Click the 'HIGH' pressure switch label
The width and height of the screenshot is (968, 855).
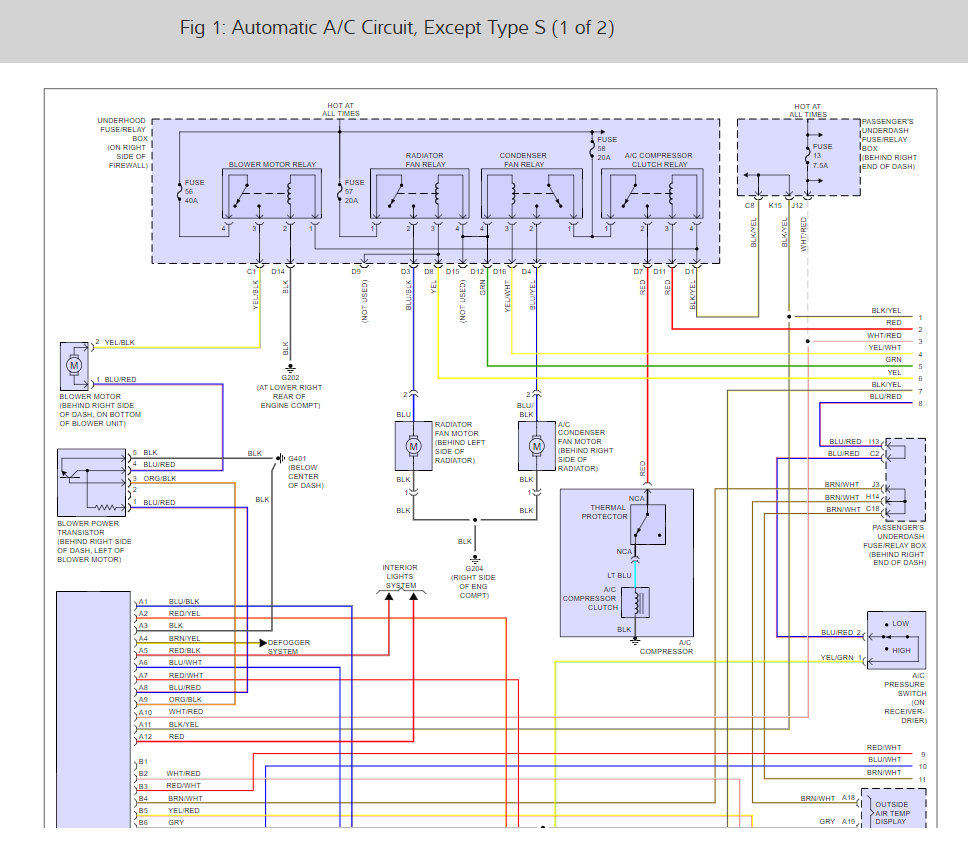tap(901, 650)
